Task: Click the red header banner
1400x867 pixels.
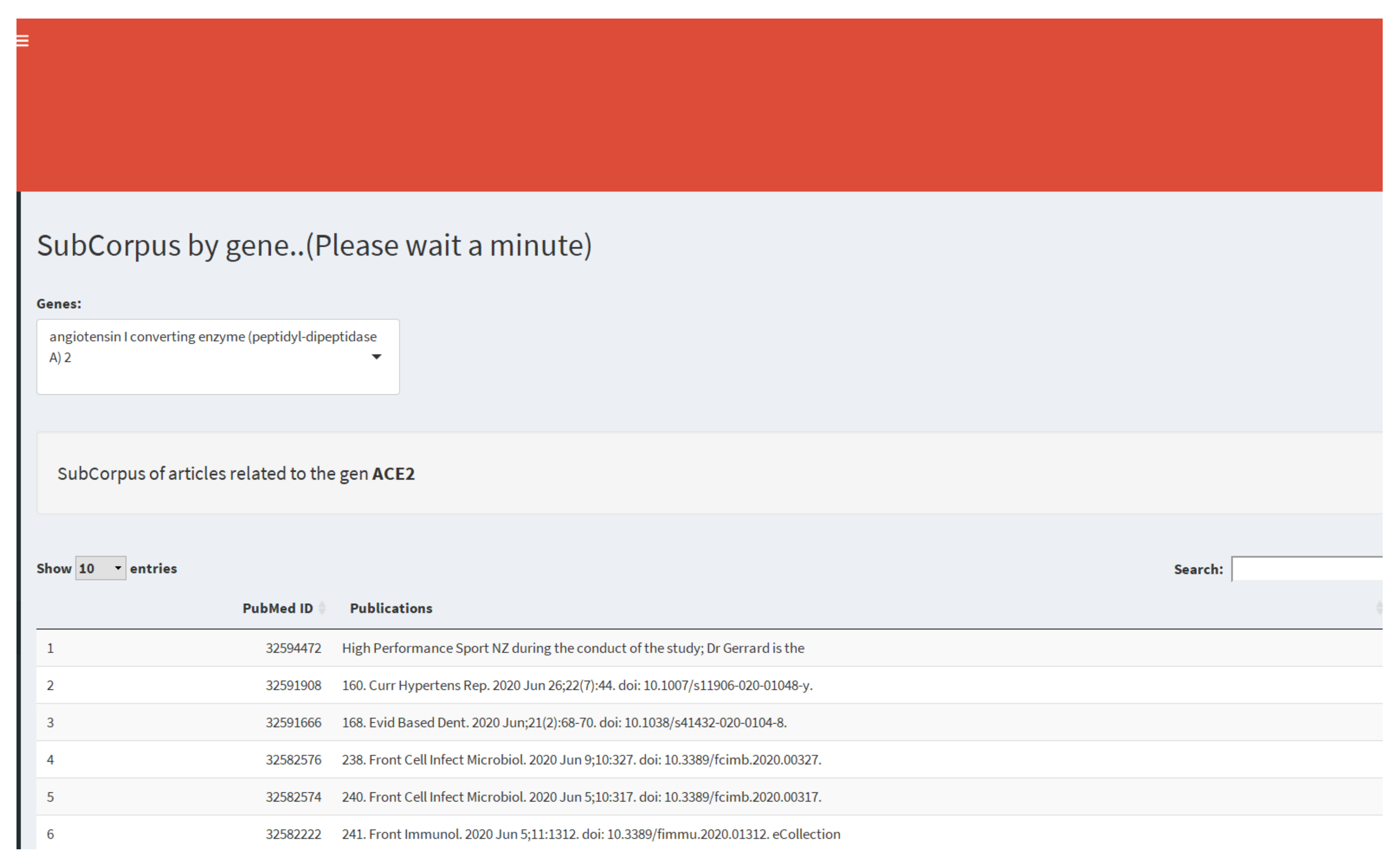Action: pos(699,105)
